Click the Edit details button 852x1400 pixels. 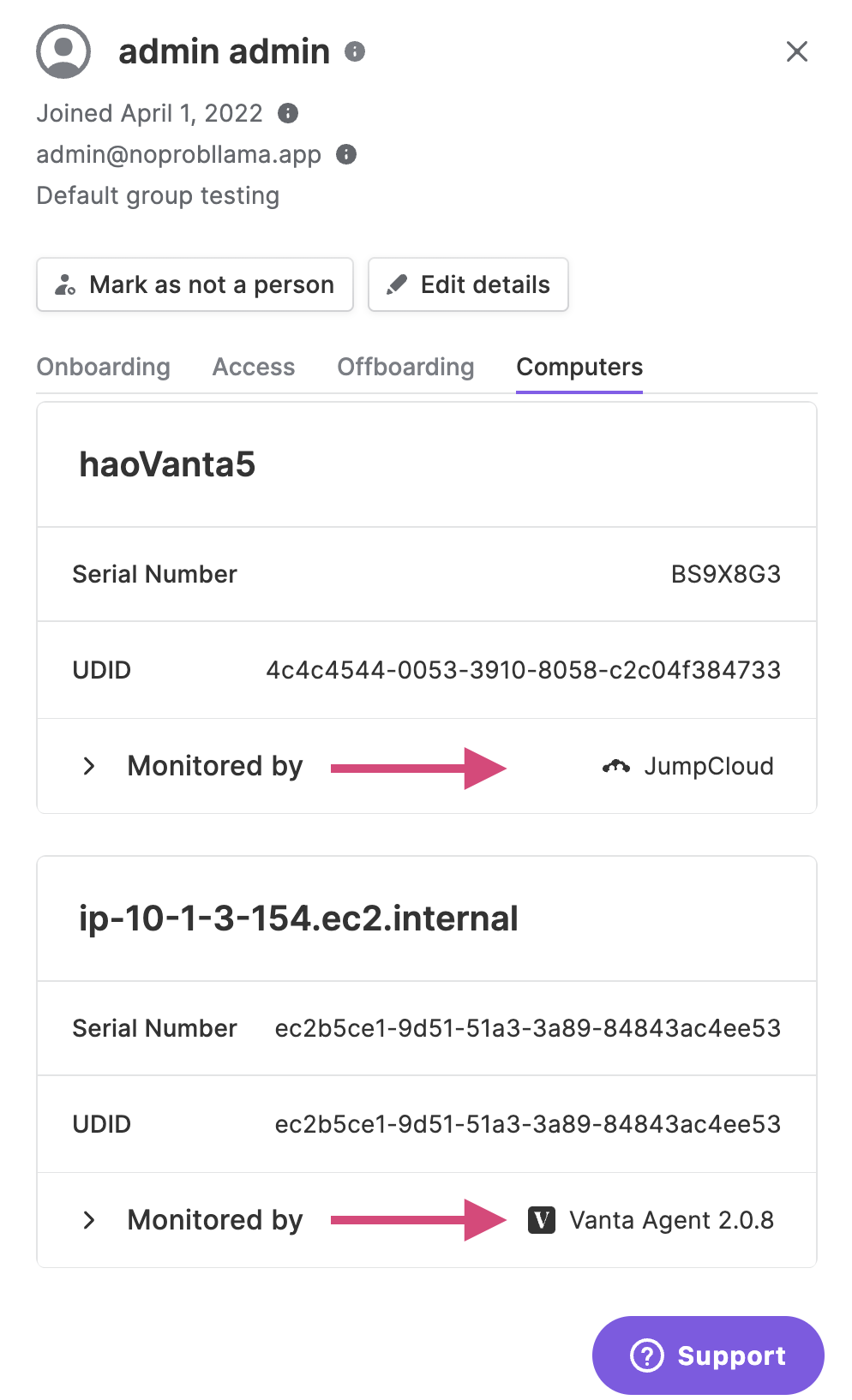468,284
